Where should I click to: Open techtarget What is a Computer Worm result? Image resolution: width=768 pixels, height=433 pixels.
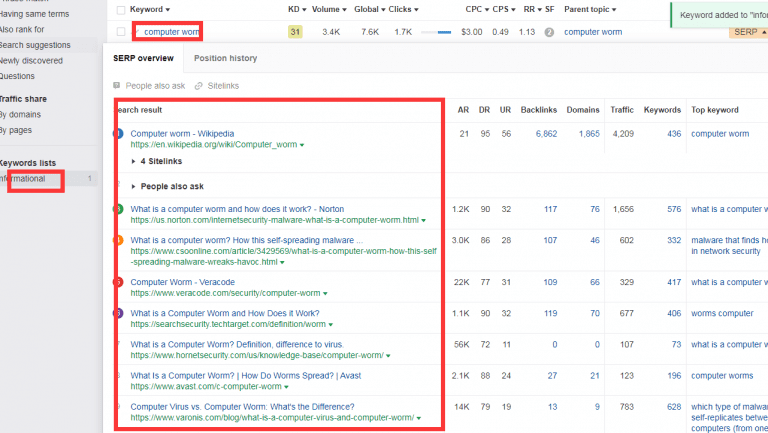[x=225, y=313]
